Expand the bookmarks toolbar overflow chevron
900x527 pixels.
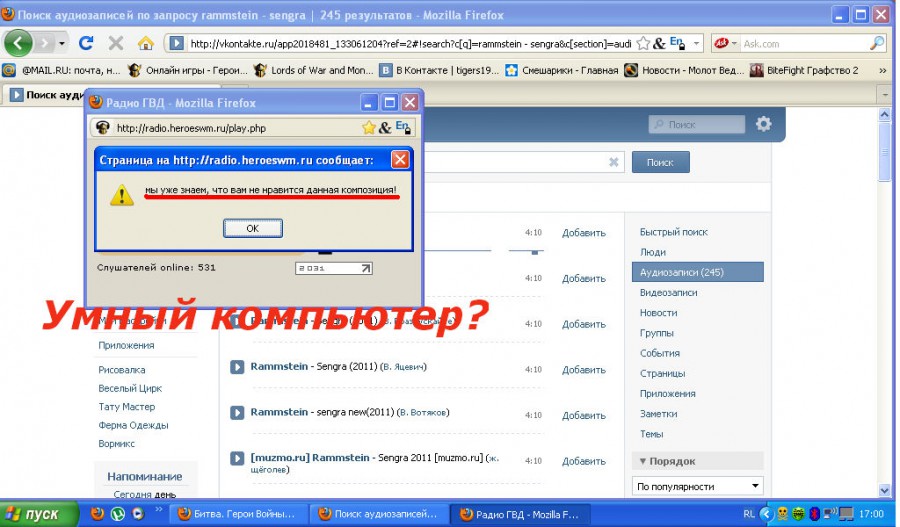[882, 70]
